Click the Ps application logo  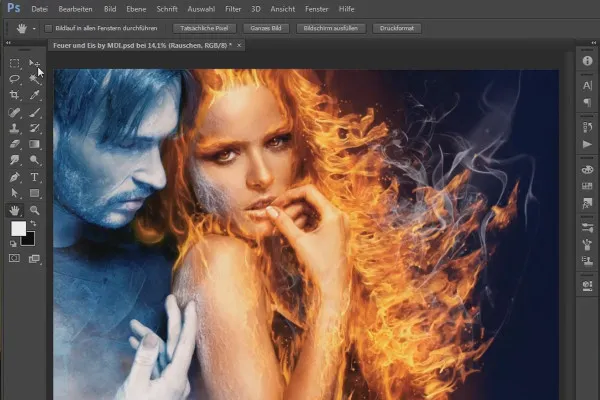pos(14,8)
